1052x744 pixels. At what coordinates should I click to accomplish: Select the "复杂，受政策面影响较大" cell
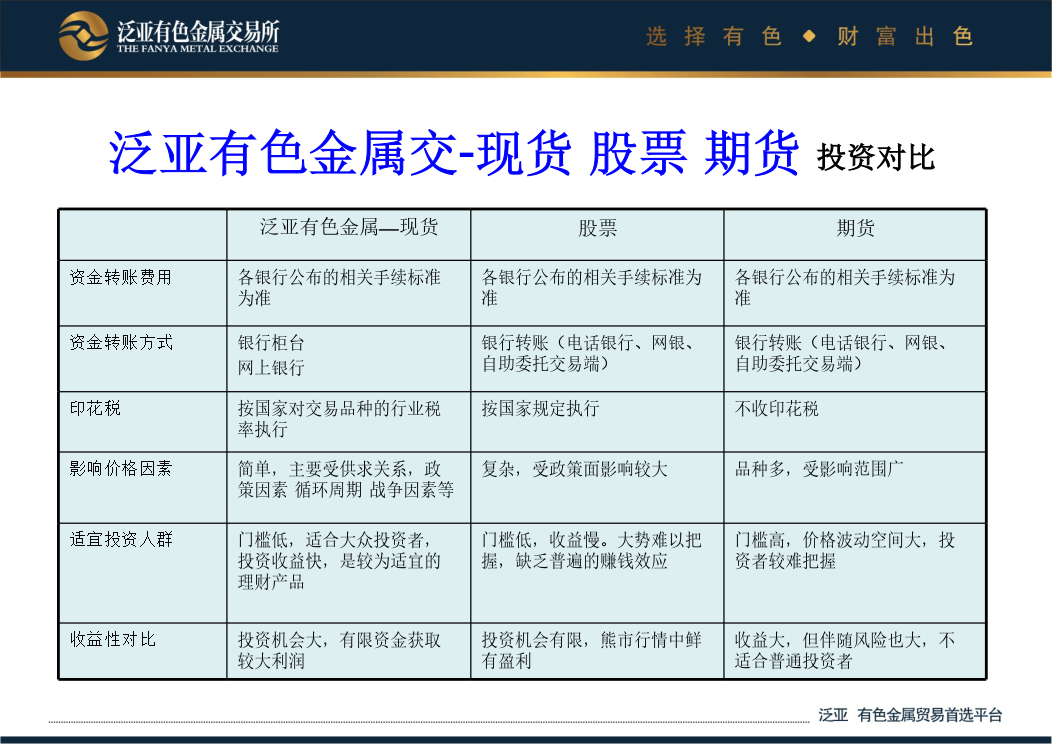[x=597, y=488]
